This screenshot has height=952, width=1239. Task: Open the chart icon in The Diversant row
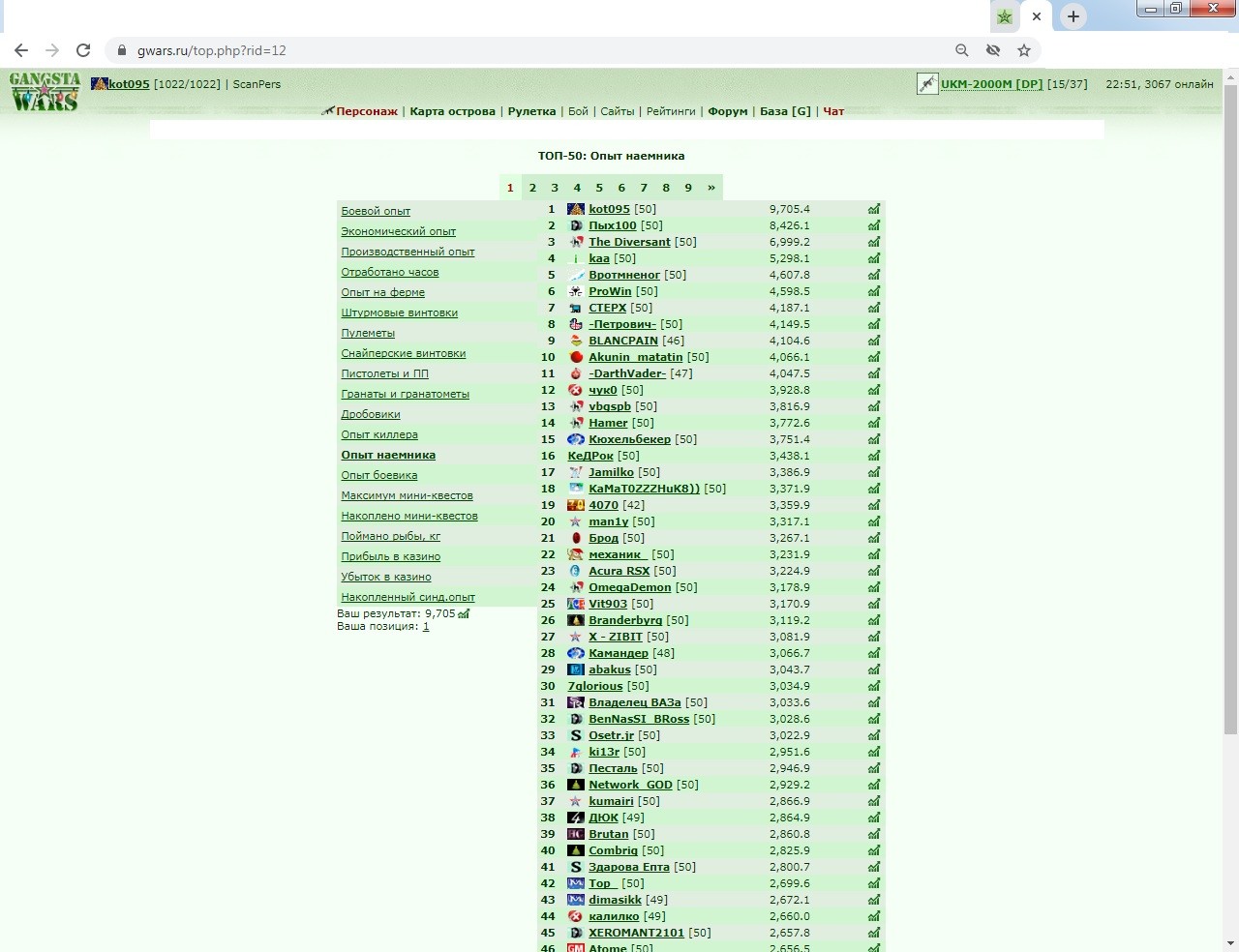874,242
